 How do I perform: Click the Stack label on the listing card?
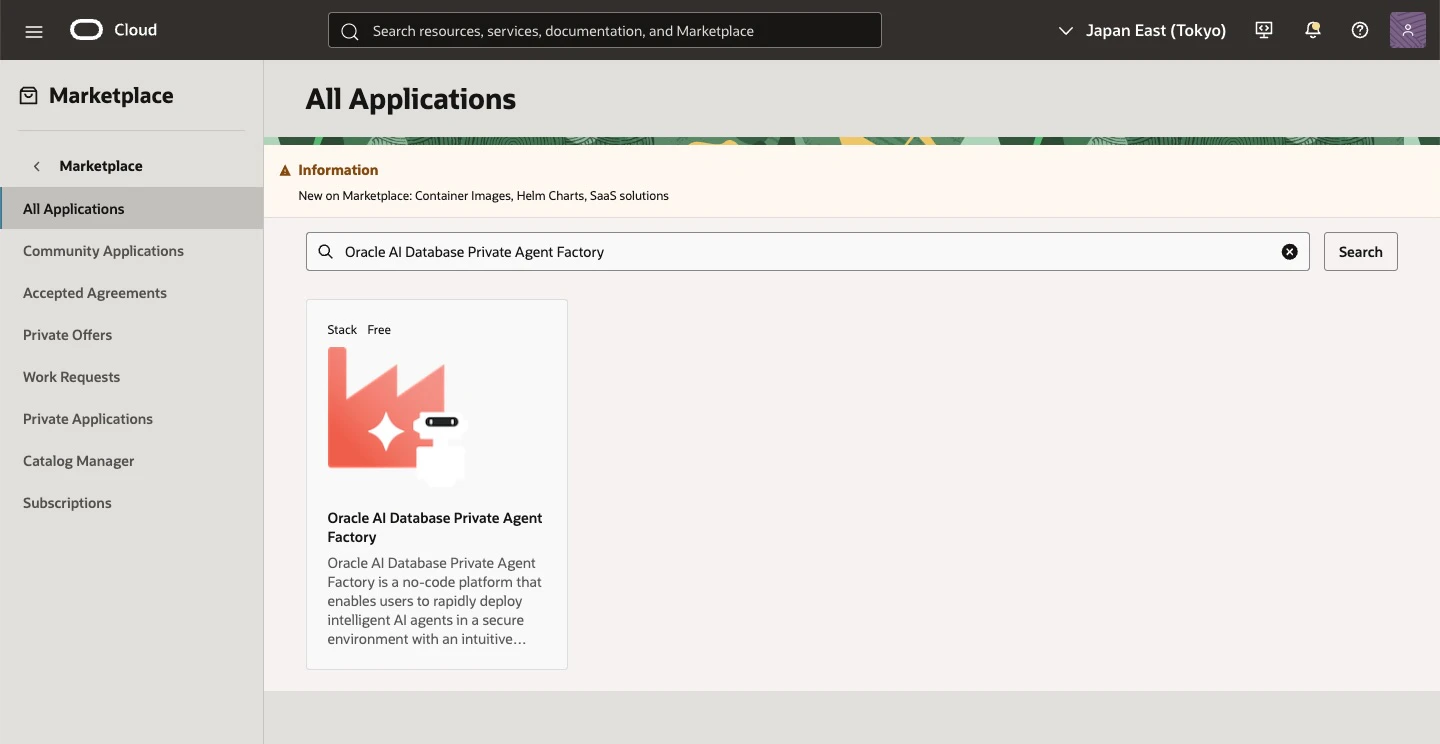342,330
